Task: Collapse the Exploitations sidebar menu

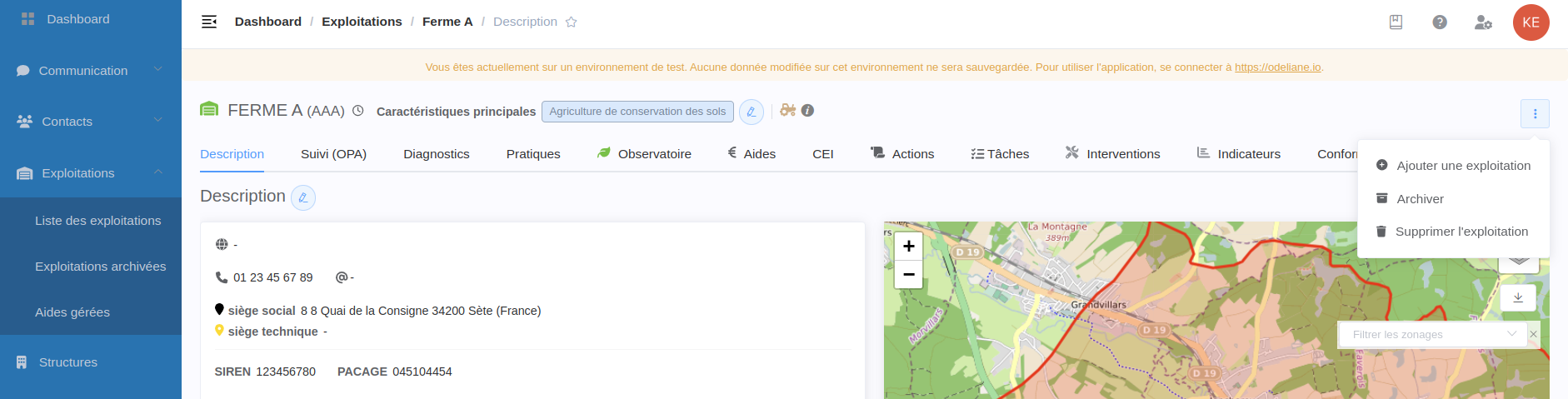Action: click(x=91, y=173)
